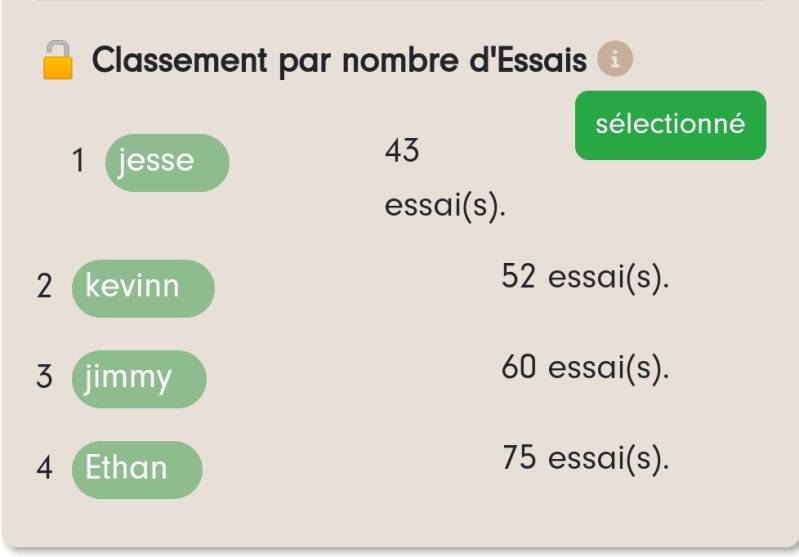
Task: Select the 52 essai(s). score text
Action: [x=584, y=278]
